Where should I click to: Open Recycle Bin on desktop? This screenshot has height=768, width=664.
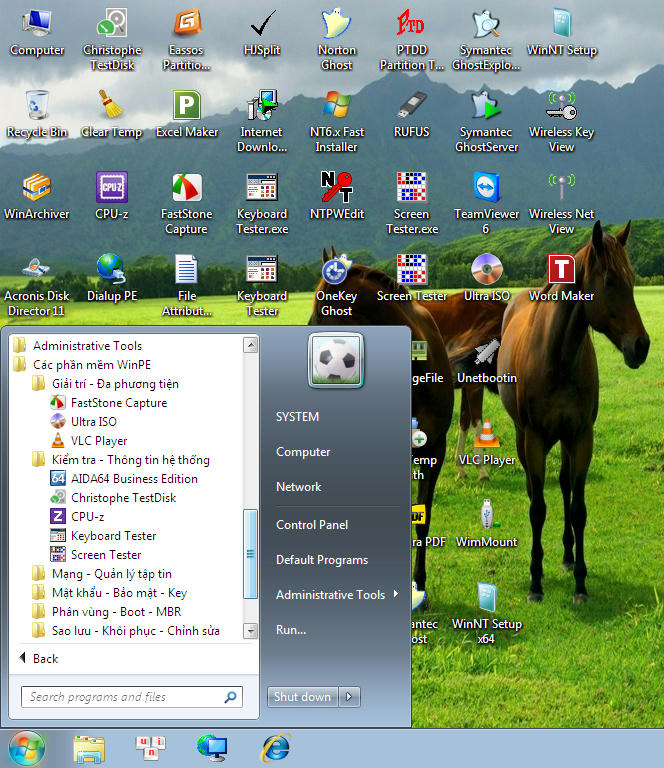tap(37, 114)
